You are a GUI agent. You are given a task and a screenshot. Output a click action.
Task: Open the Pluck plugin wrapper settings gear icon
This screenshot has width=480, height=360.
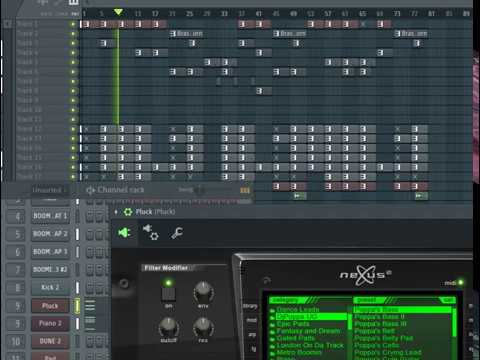[151, 232]
